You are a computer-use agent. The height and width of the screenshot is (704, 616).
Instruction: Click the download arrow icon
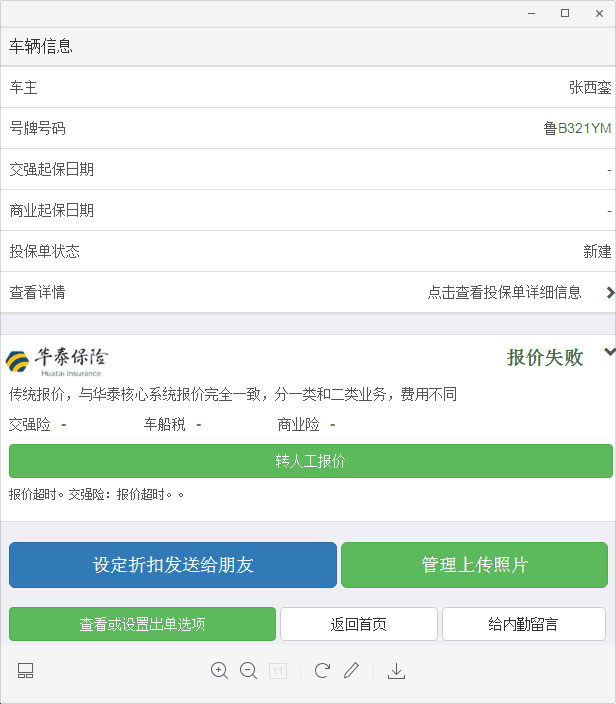[396, 671]
